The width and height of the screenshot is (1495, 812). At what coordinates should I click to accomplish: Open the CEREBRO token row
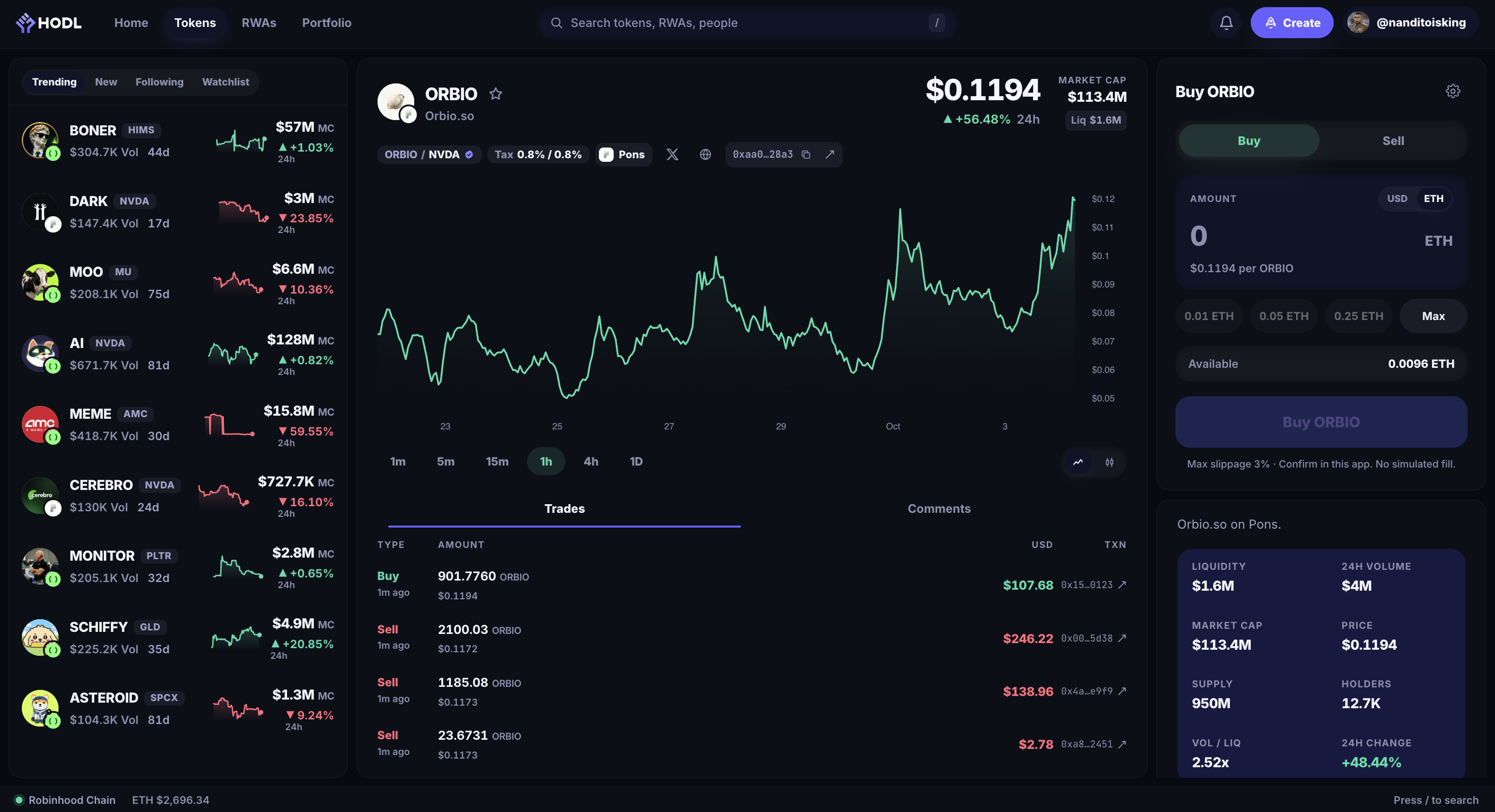click(x=178, y=496)
